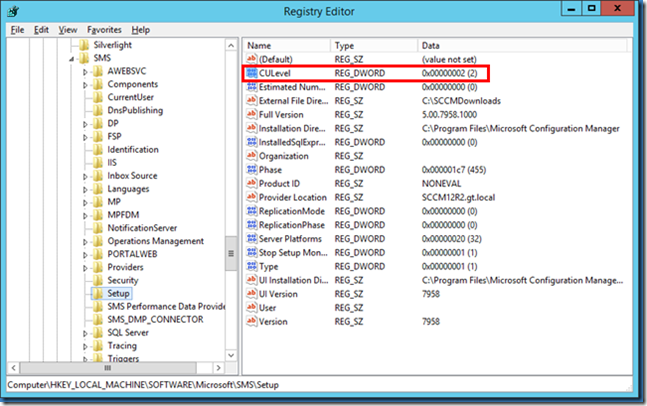Click the (Default) string value icon
The image size is (647, 406).
pyautogui.click(x=252, y=59)
